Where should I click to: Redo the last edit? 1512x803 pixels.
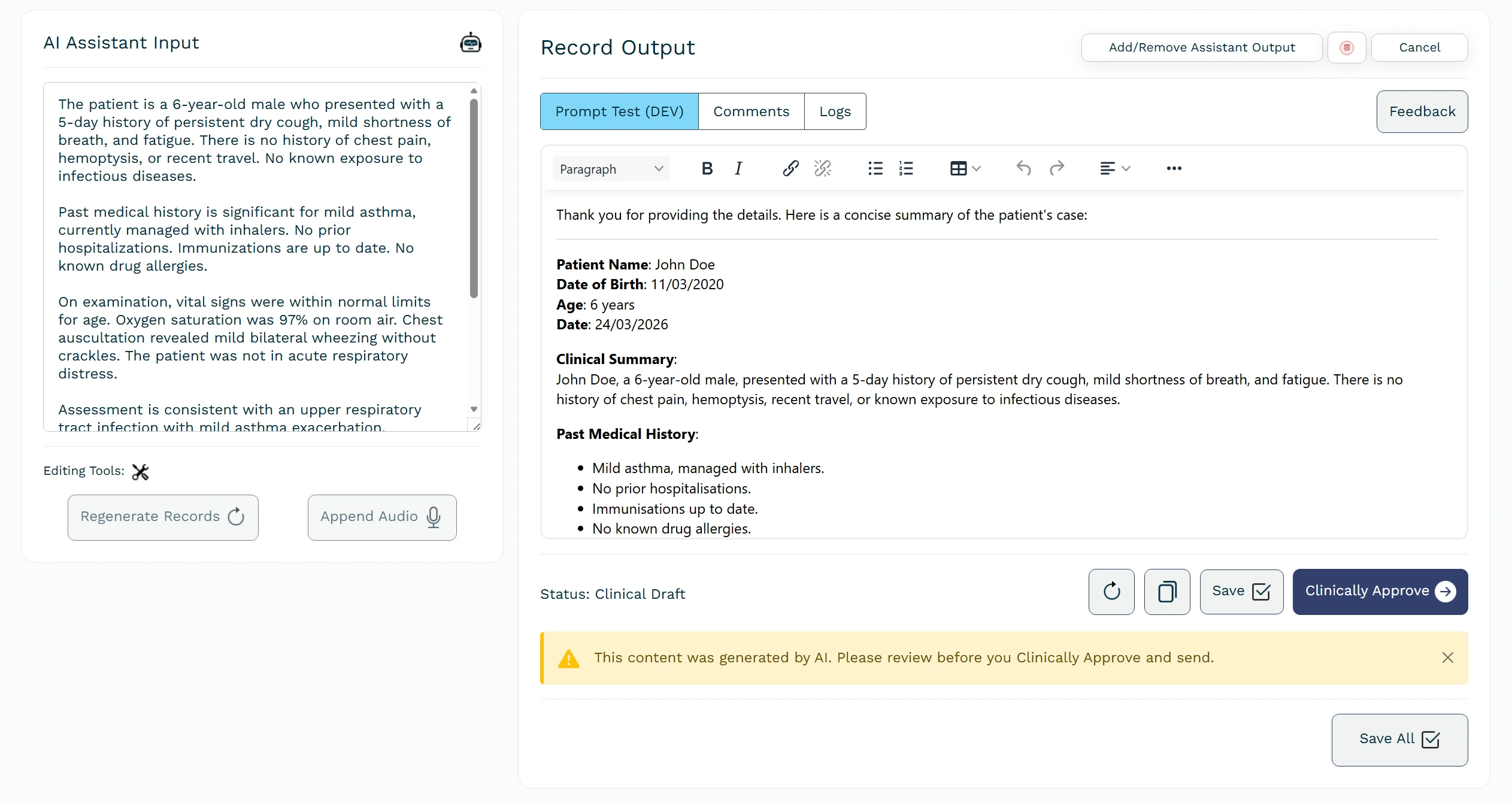(x=1057, y=169)
